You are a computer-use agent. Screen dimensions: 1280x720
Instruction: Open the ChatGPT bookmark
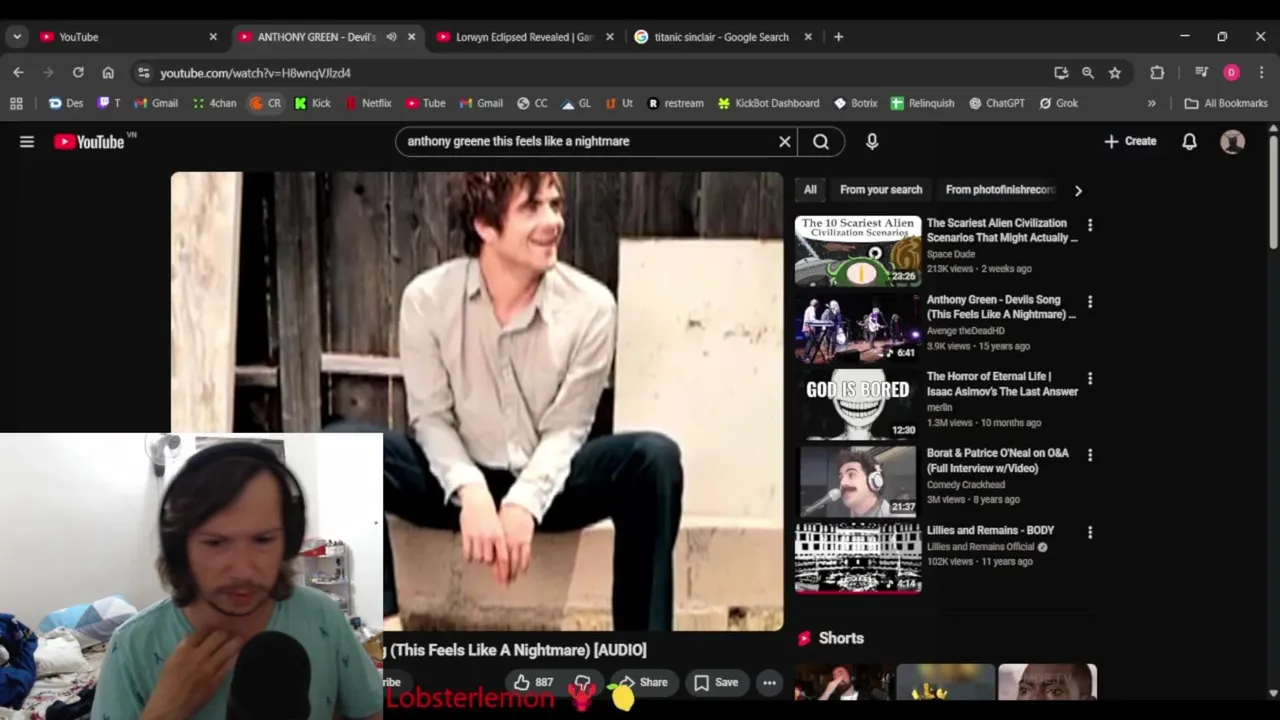point(996,103)
